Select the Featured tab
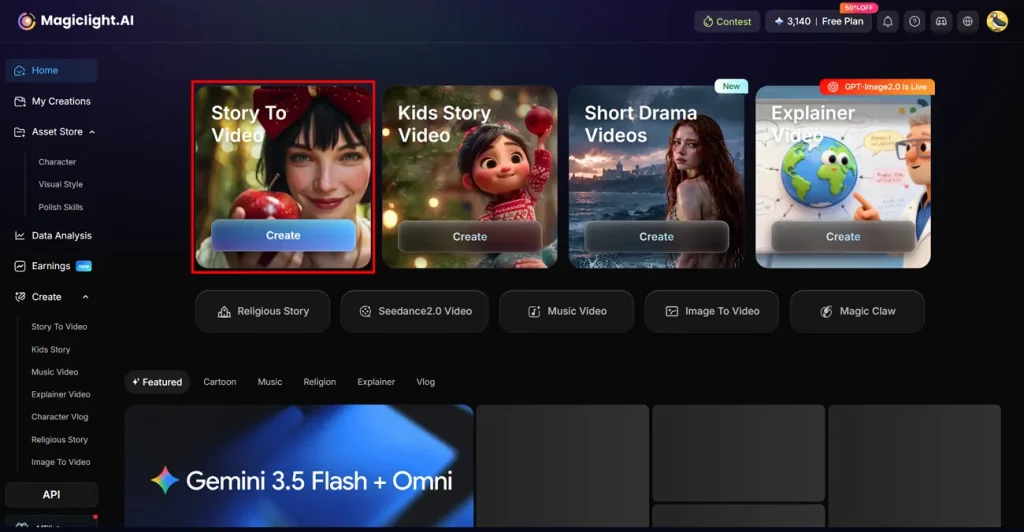The width and height of the screenshot is (1024, 532). click(157, 382)
